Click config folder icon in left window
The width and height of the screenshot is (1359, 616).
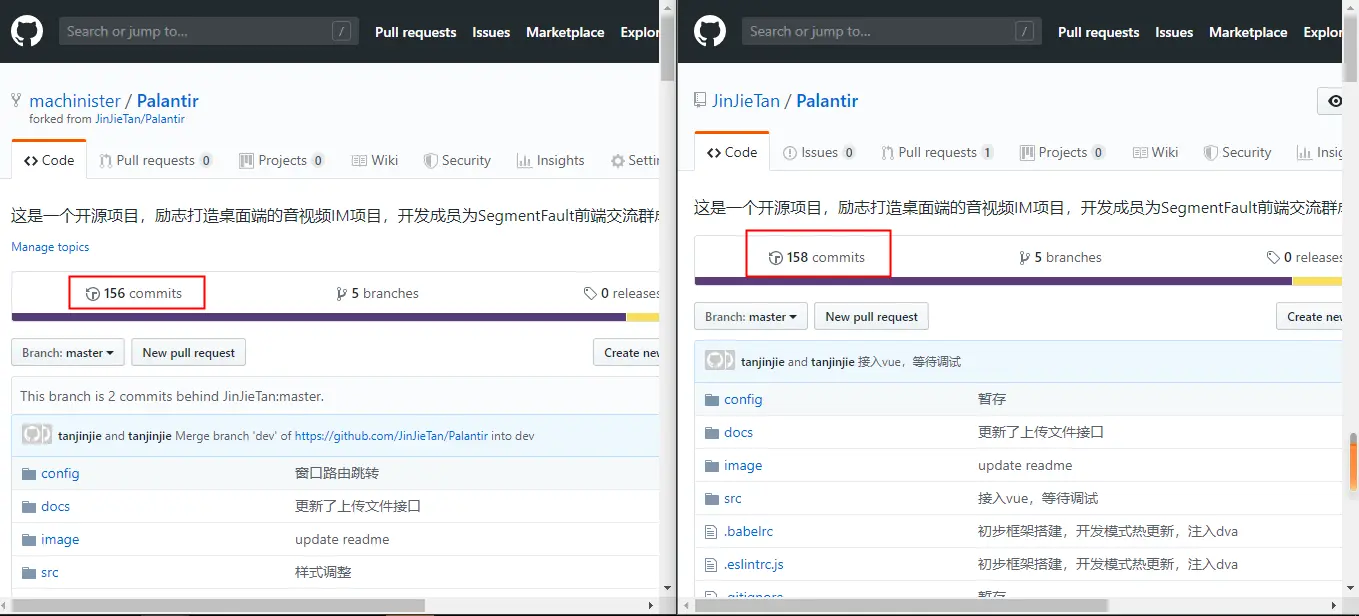27,473
